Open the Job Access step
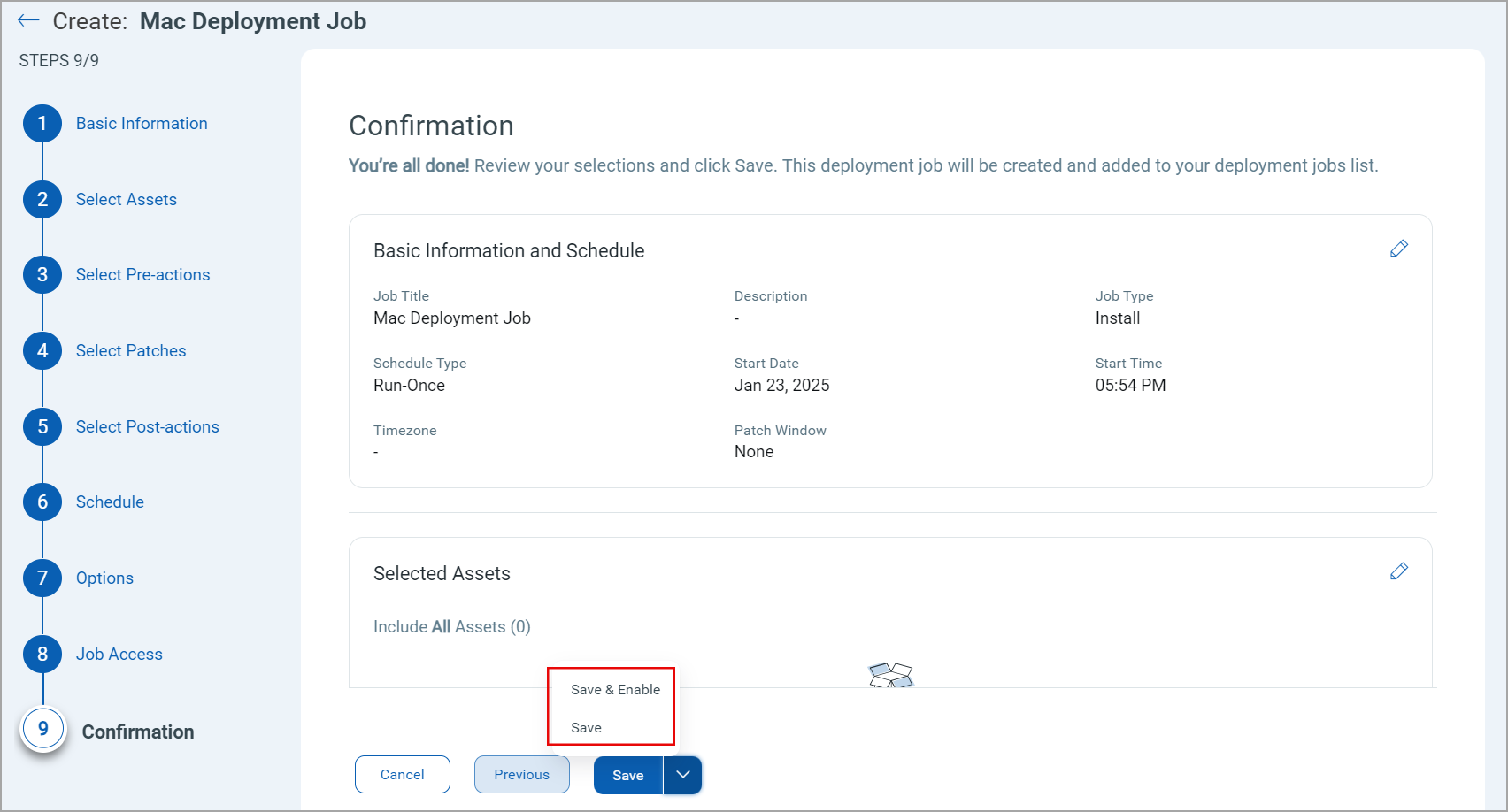This screenshot has width=1508, height=812. pos(119,655)
